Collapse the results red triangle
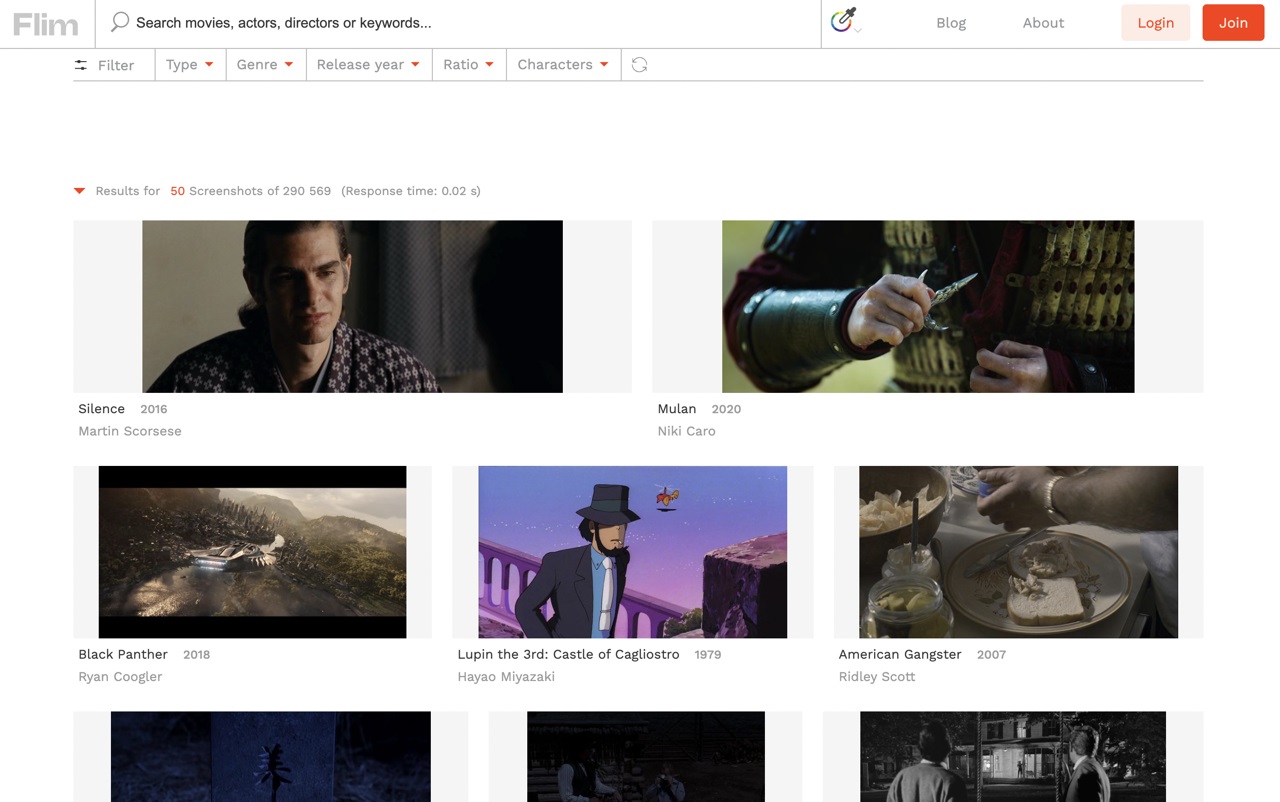Viewport: 1280px width, 802px height. click(x=79, y=191)
